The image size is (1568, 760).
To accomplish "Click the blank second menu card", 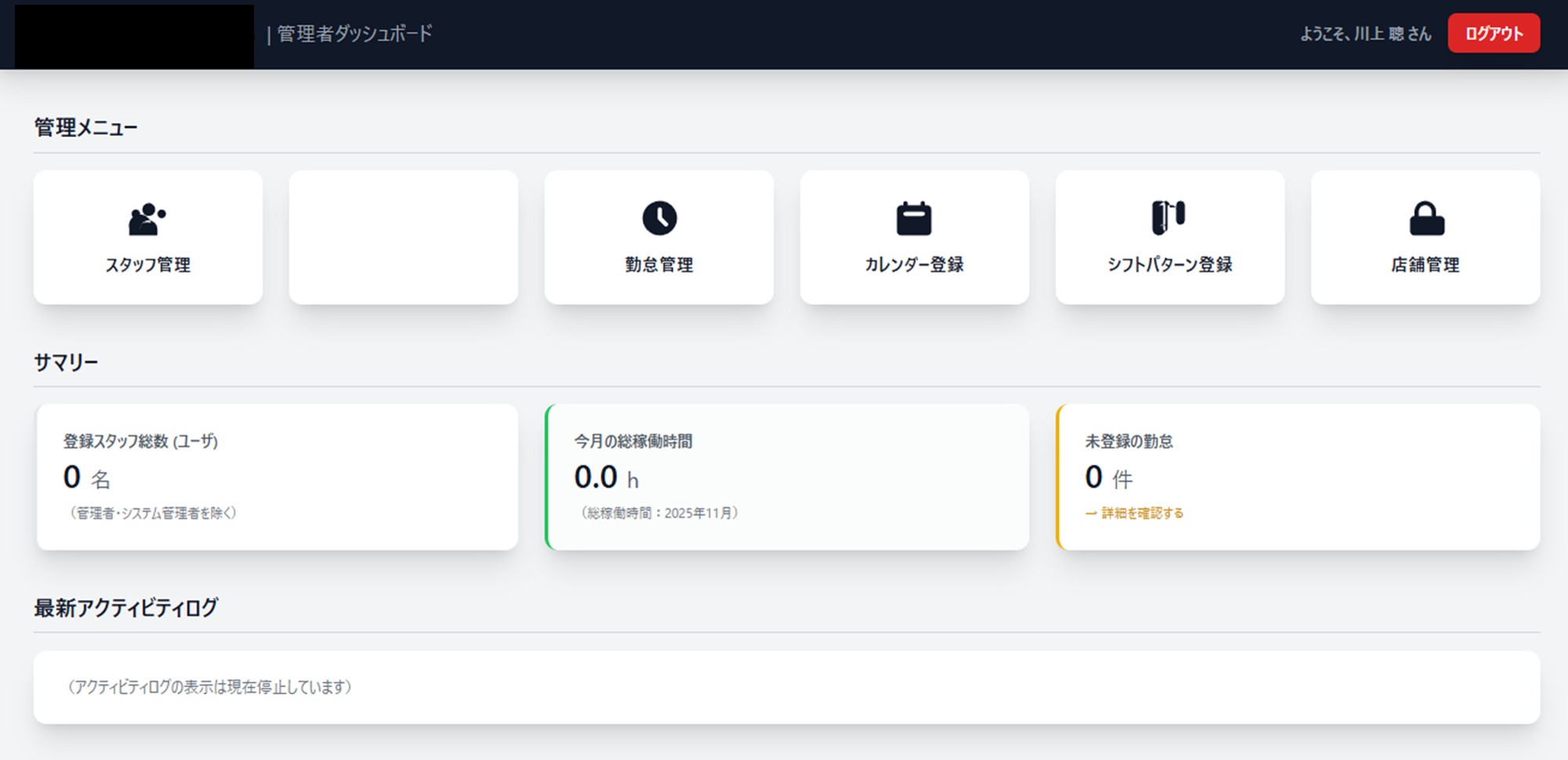I will tap(403, 237).
